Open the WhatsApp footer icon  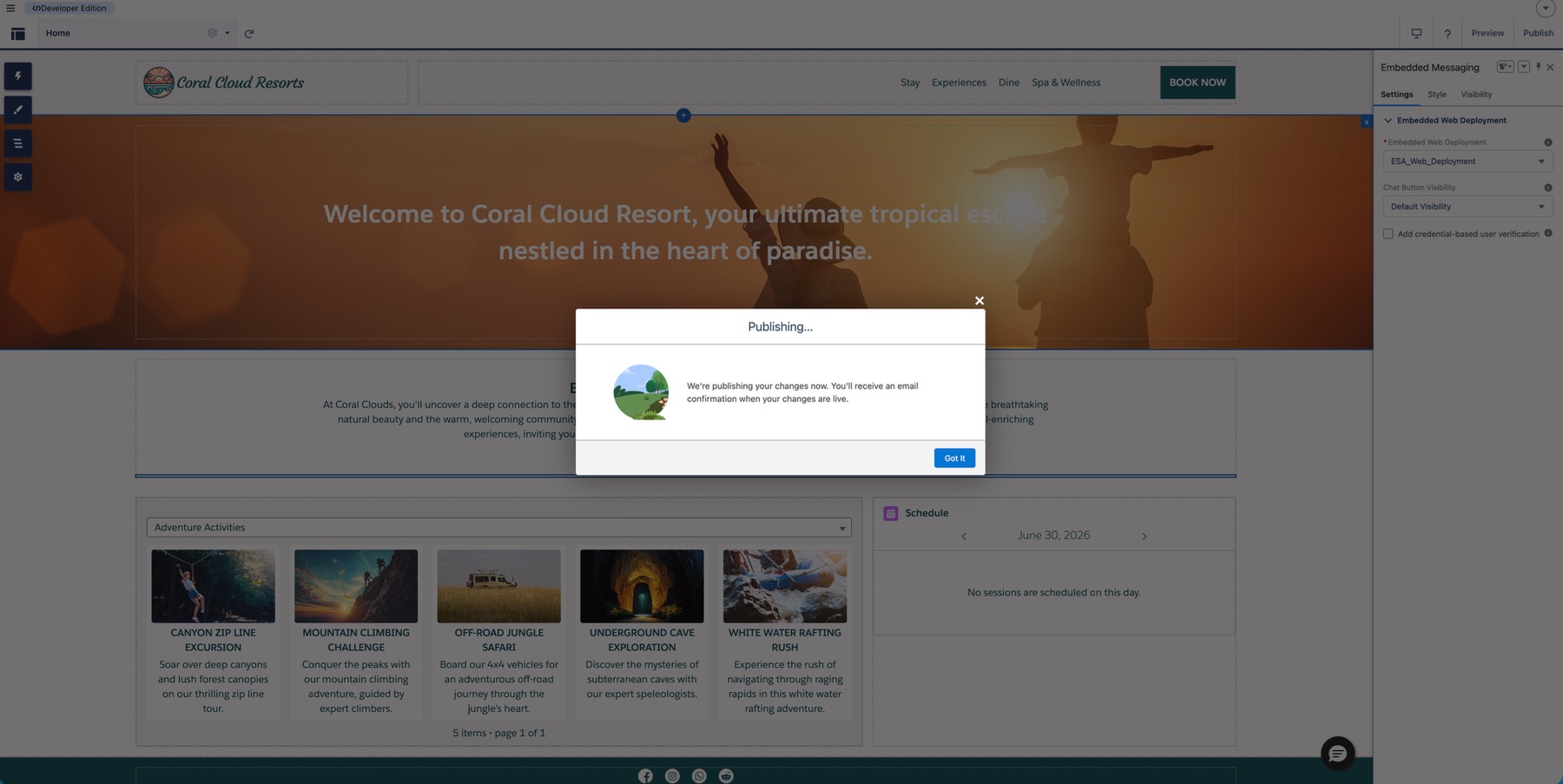[x=699, y=776]
